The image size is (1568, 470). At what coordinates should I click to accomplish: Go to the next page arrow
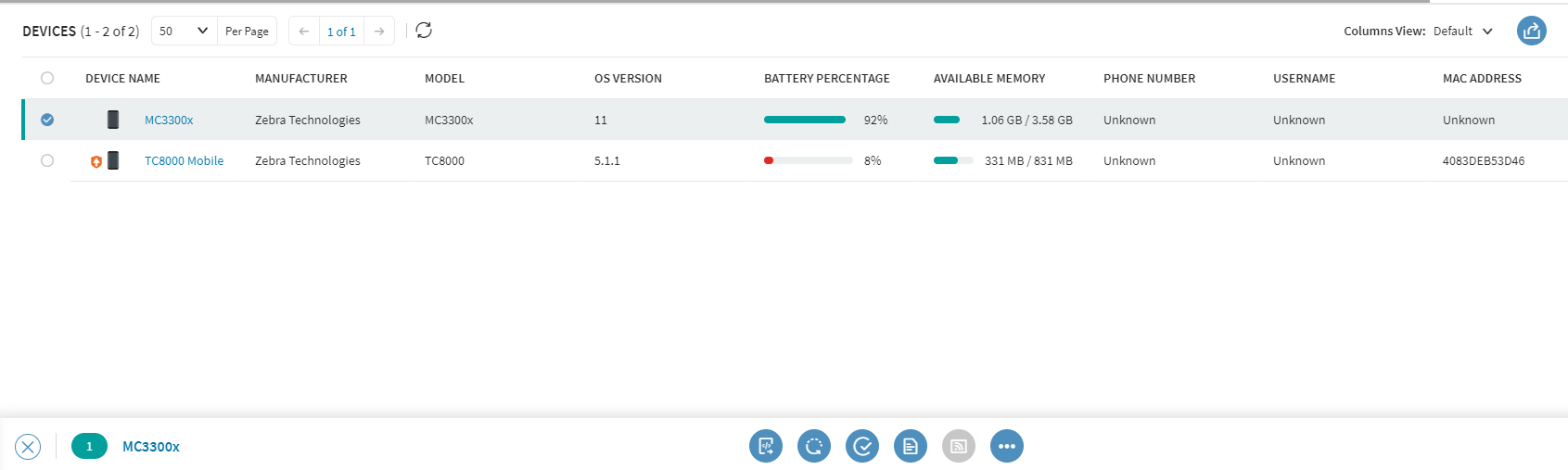379,31
